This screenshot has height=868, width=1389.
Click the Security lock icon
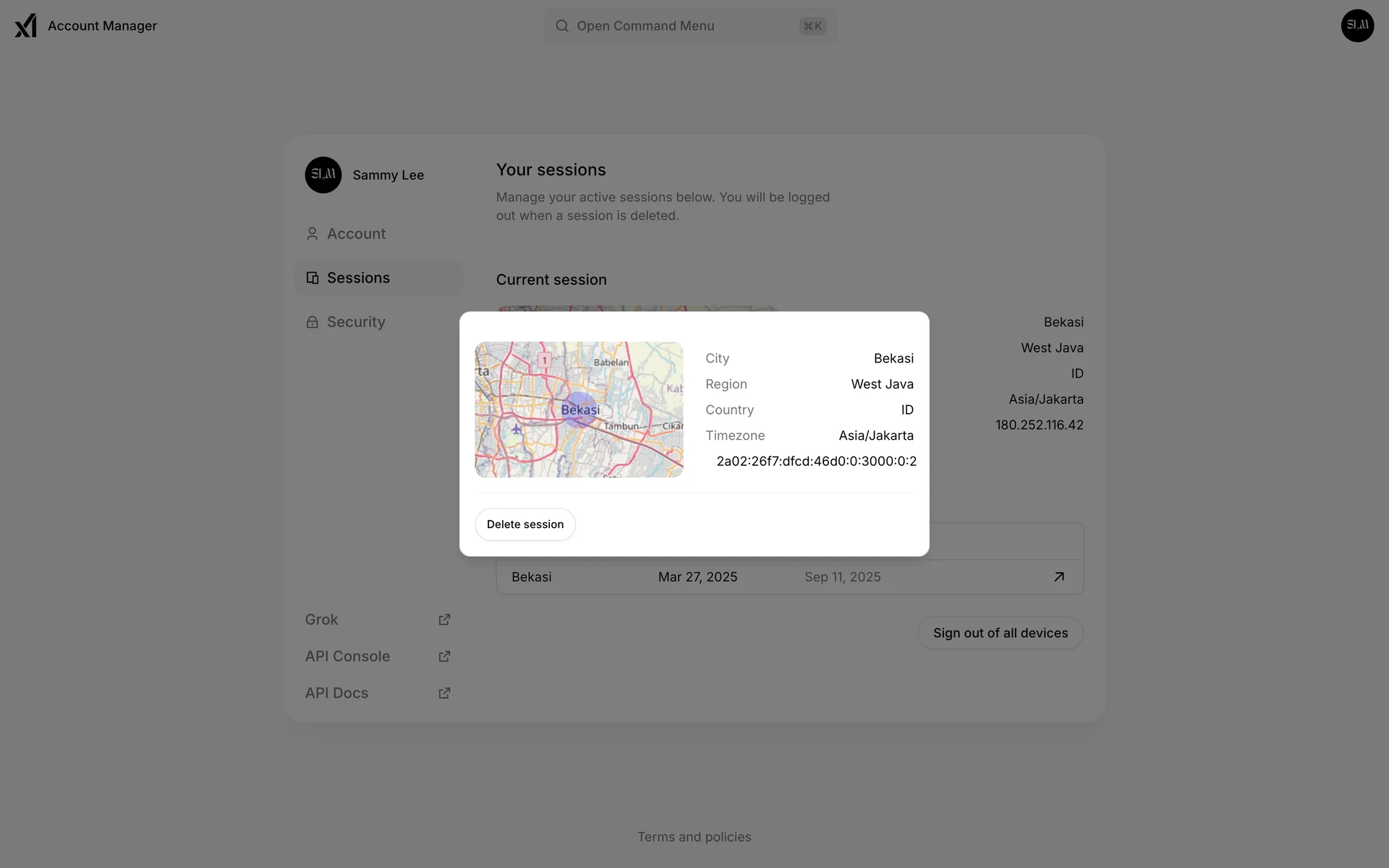click(x=312, y=323)
